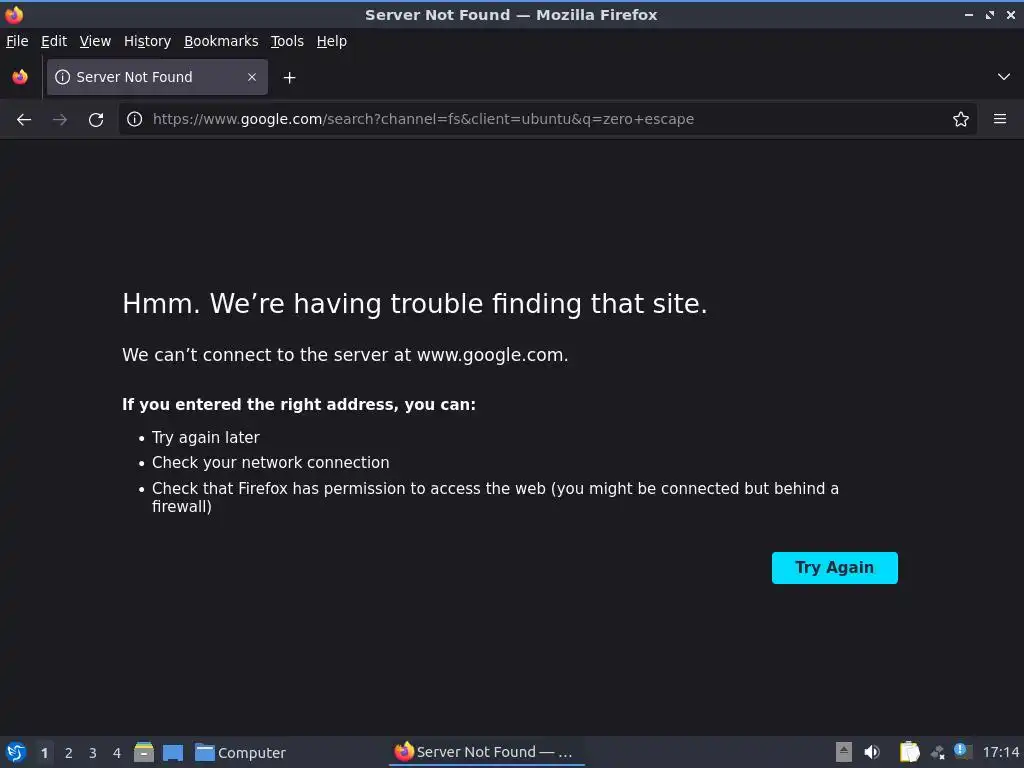Open the site information icon in address bar
Image resolution: width=1024 pixels, height=768 pixels.
pos(135,119)
